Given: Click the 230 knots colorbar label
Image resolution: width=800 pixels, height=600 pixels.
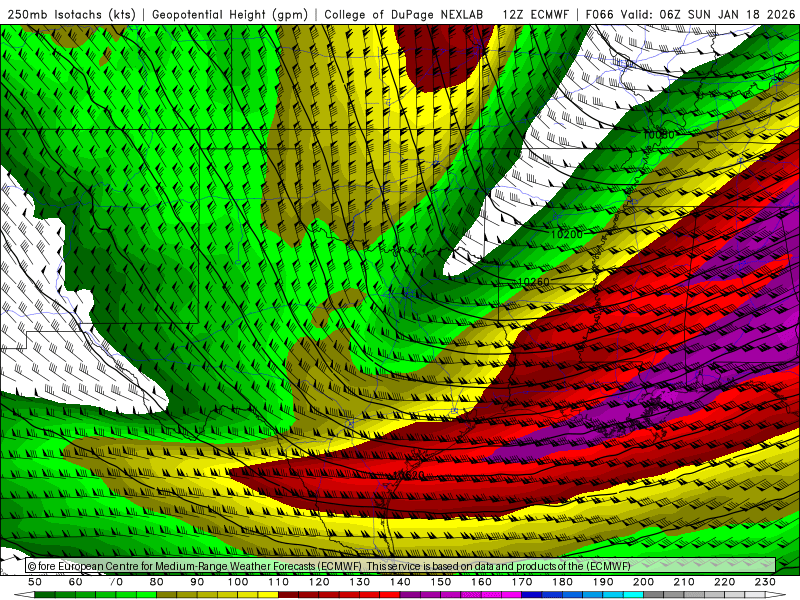Looking at the screenshot, I should (x=765, y=582).
